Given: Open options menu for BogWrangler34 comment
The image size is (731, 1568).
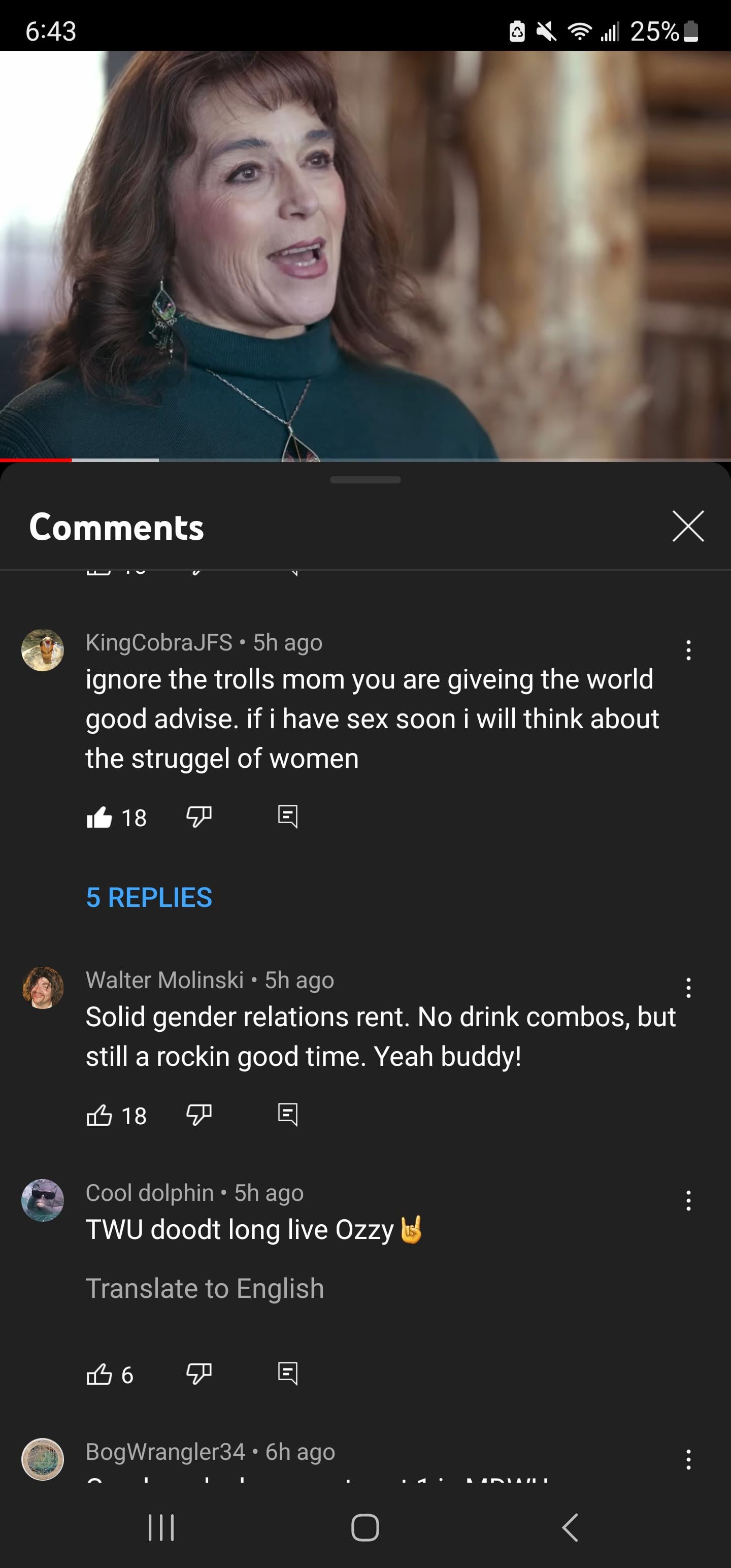Looking at the screenshot, I should (x=688, y=1459).
